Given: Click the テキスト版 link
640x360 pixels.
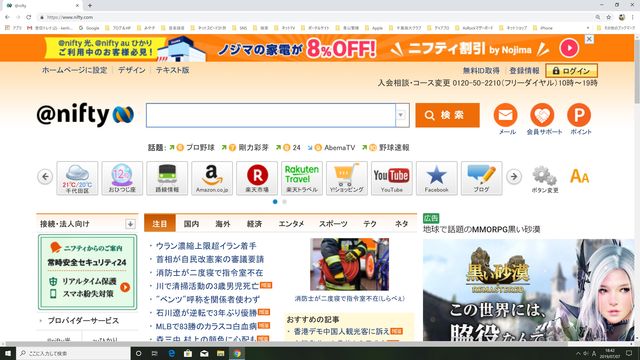Looking at the screenshot, I should coord(172,70).
